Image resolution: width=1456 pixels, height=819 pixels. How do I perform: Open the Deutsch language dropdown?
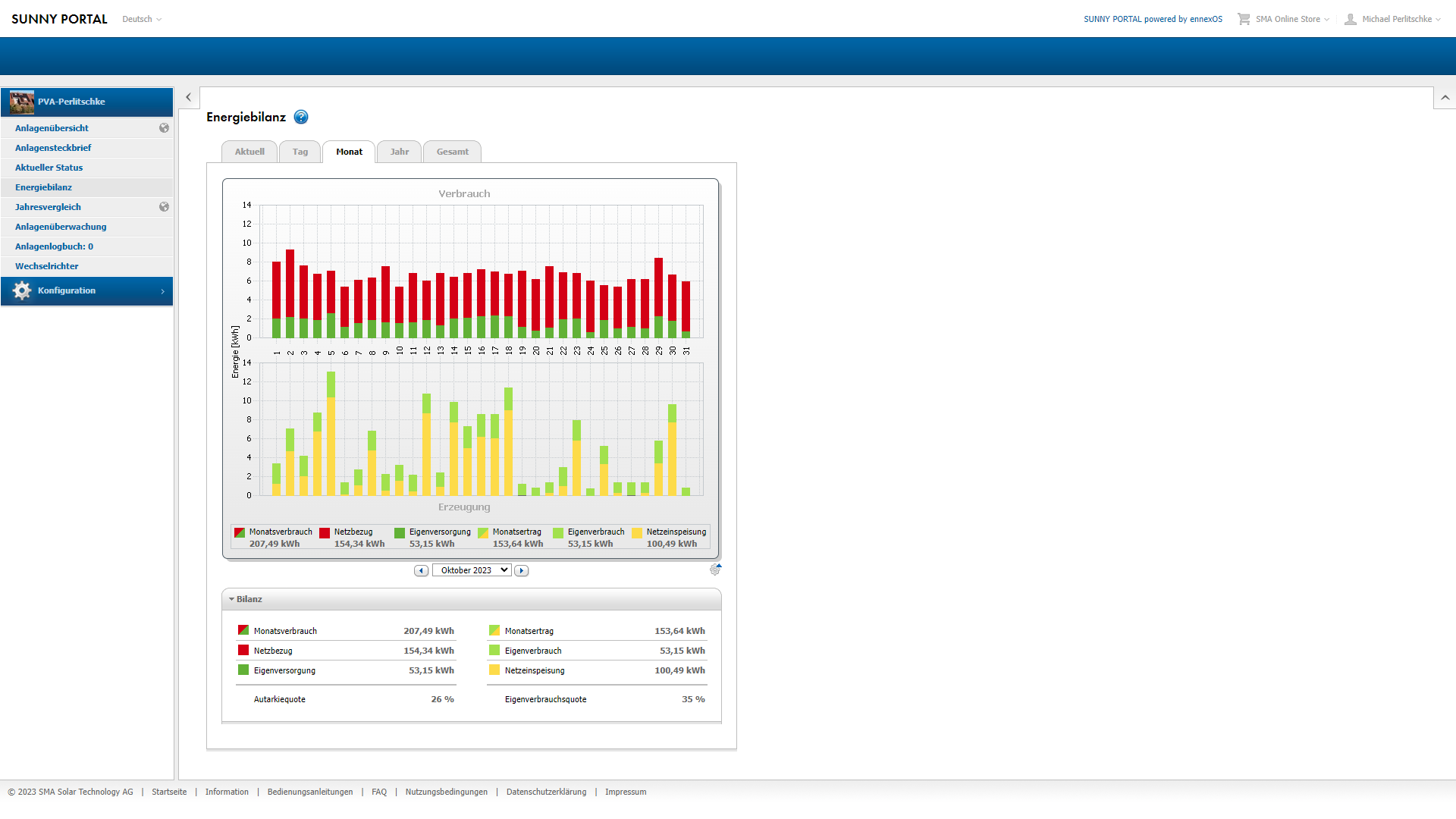[x=142, y=19]
